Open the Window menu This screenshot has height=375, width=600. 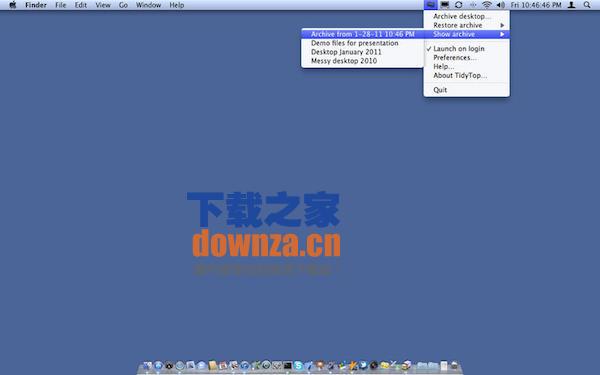pyautogui.click(x=148, y=5)
